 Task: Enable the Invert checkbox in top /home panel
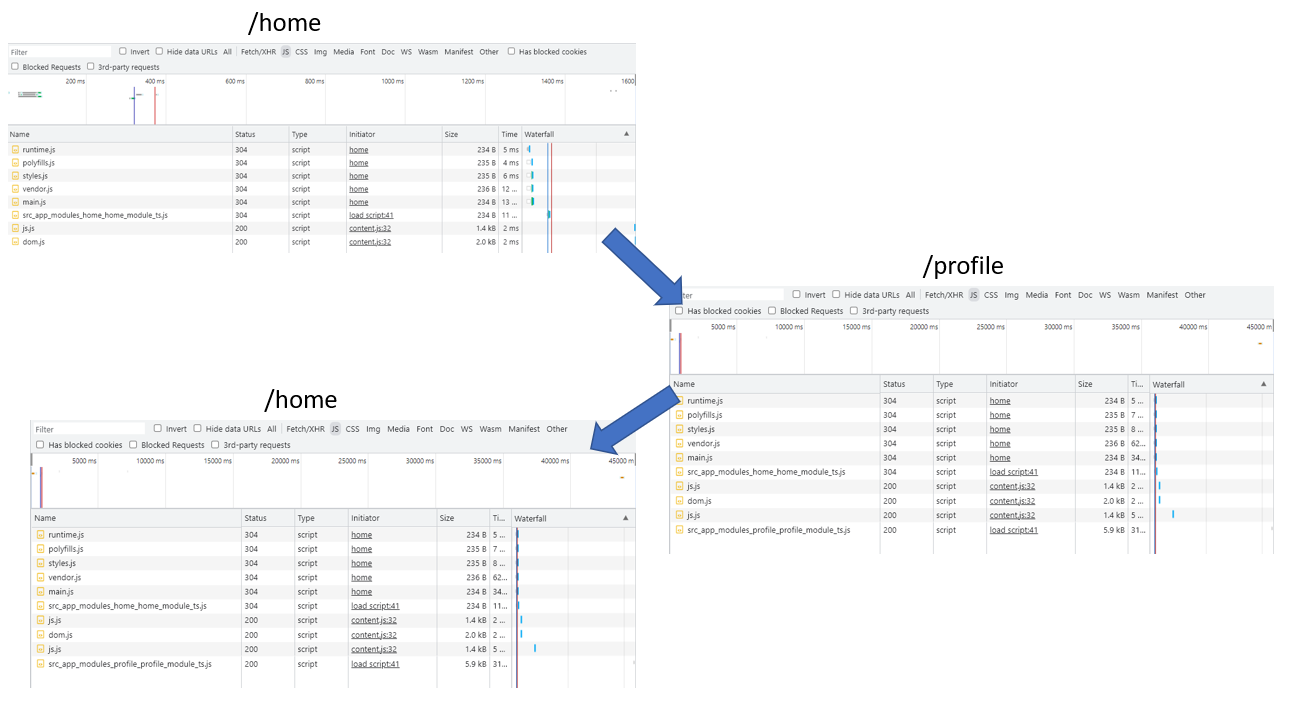click(x=123, y=52)
